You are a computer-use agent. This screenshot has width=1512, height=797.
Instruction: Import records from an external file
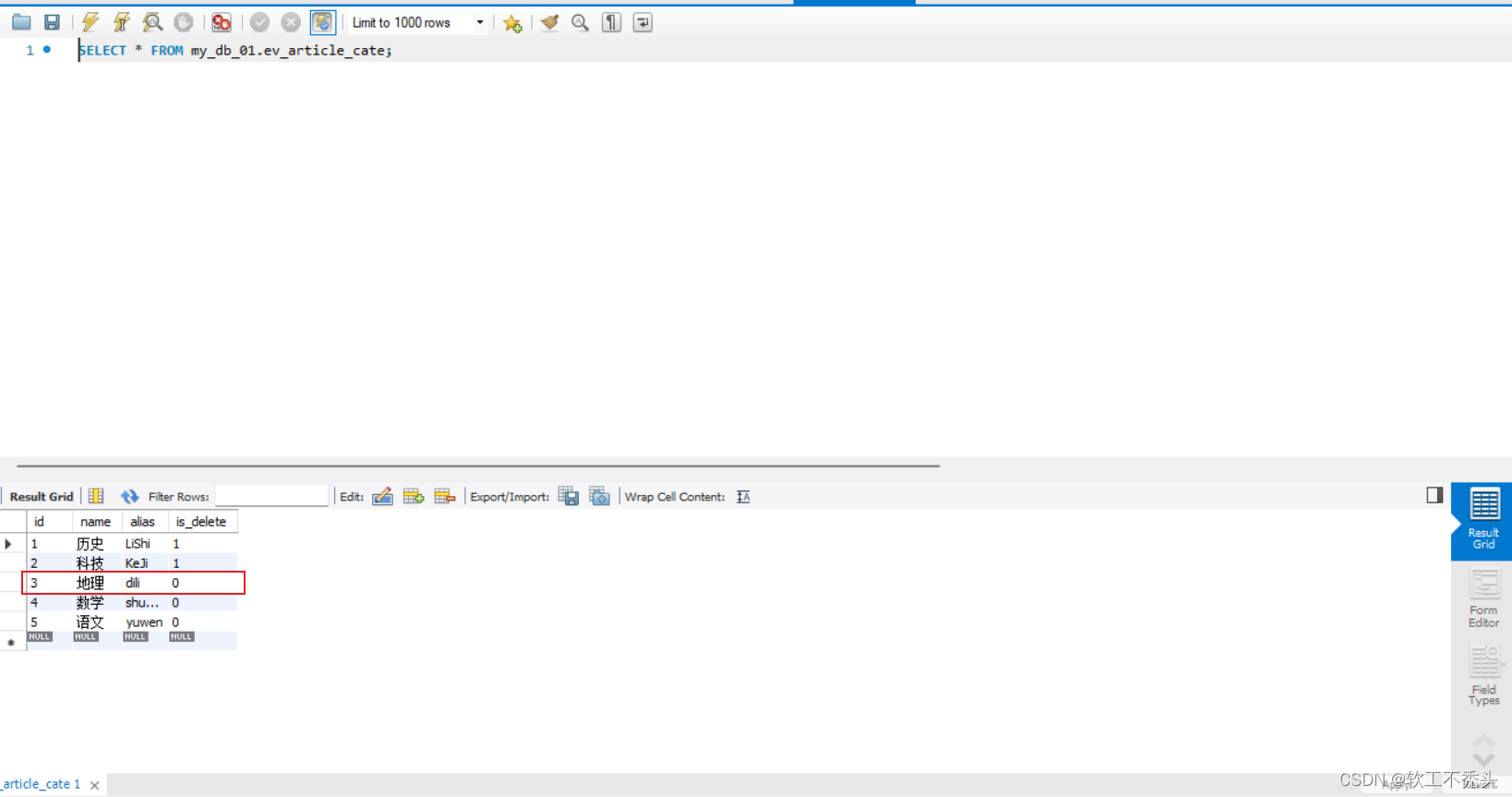[600, 496]
